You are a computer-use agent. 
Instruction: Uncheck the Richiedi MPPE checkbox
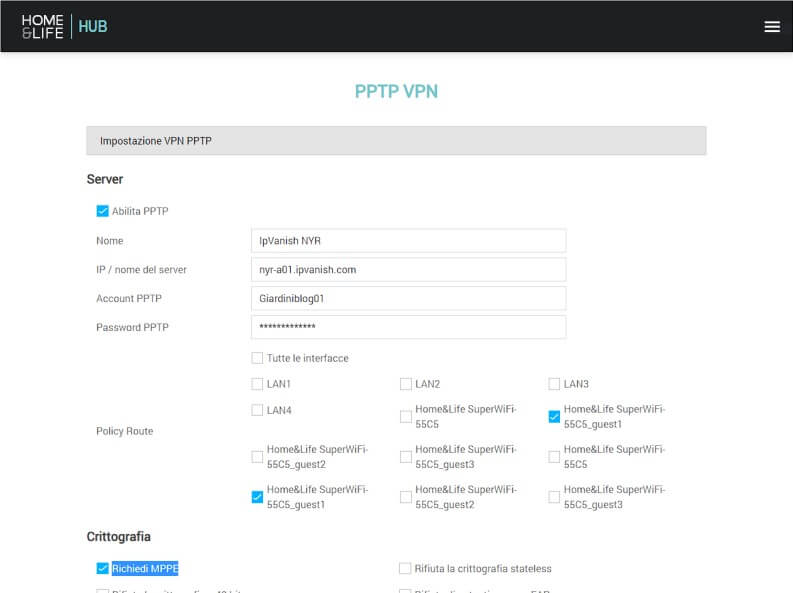point(102,568)
